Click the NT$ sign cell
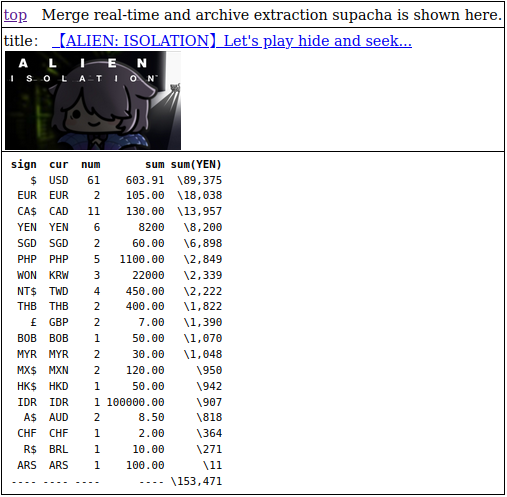The width and height of the screenshot is (507, 497). [x=27, y=291]
